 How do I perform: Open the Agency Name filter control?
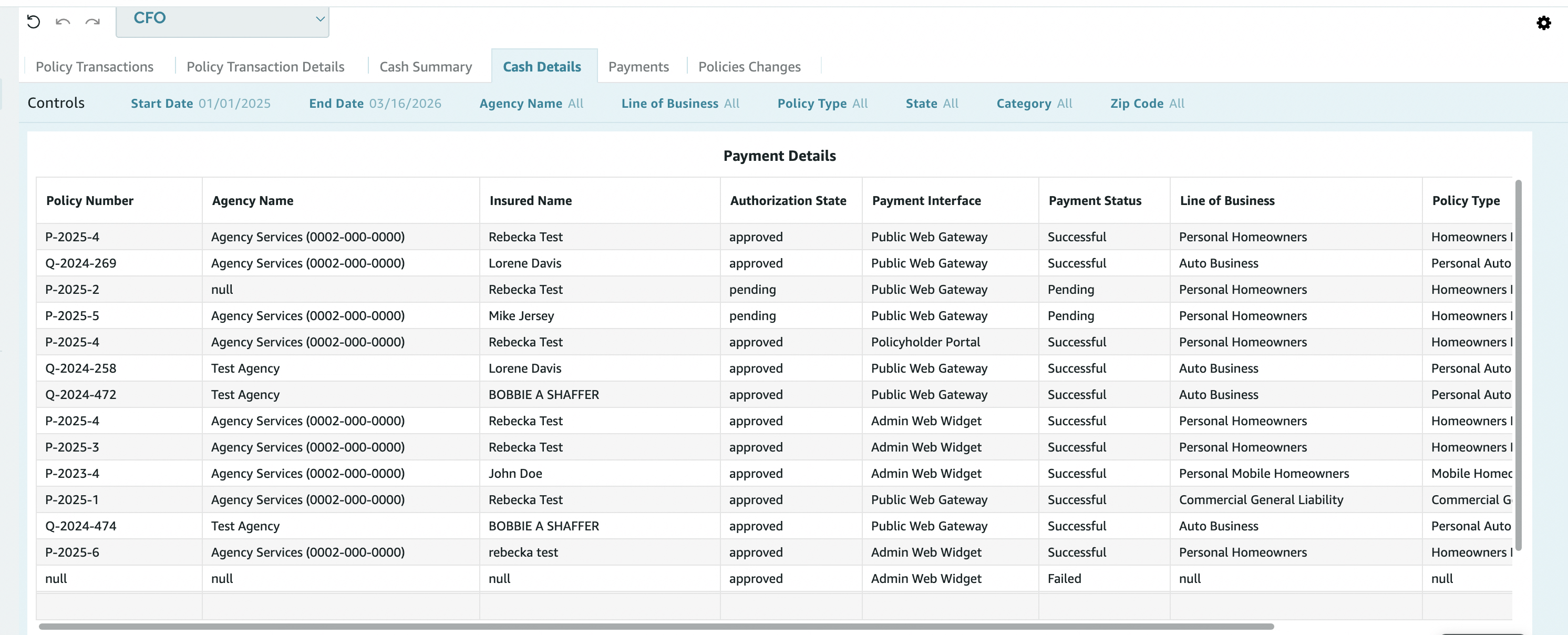tap(531, 104)
